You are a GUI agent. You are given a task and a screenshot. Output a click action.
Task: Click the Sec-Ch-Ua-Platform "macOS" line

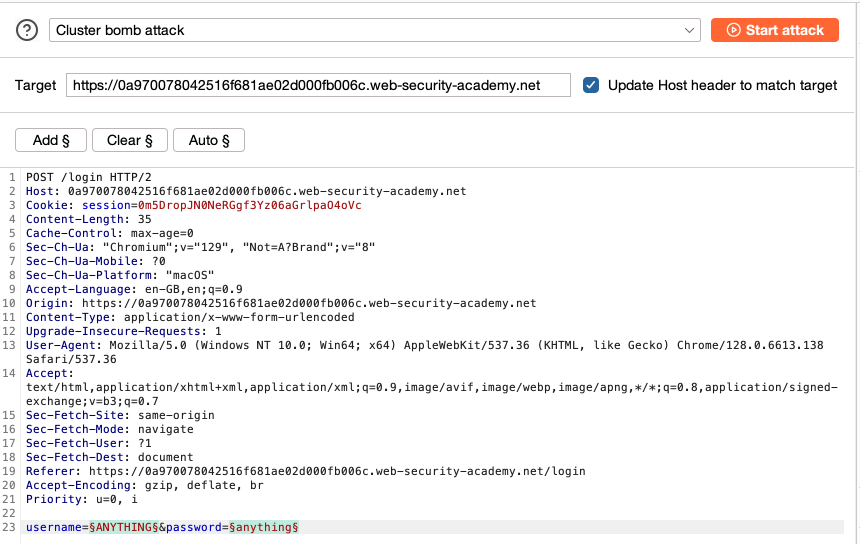click(120, 275)
